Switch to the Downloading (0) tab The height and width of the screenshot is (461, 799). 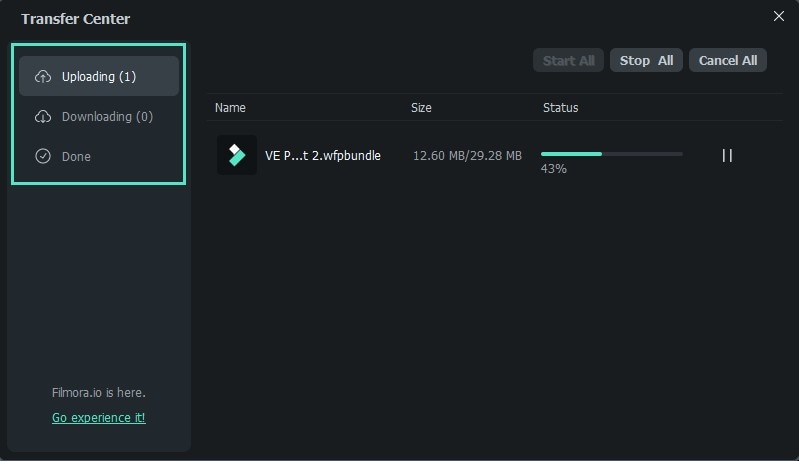(107, 117)
